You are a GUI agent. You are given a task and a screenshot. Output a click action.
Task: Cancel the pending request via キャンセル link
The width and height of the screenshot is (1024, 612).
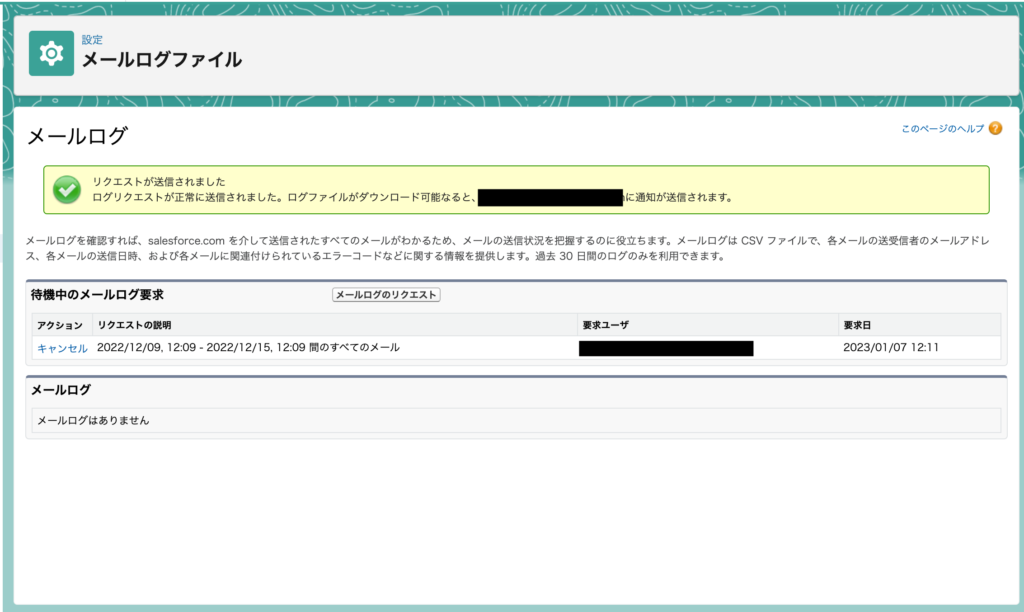pyautogui.click(x=62, y=348)
